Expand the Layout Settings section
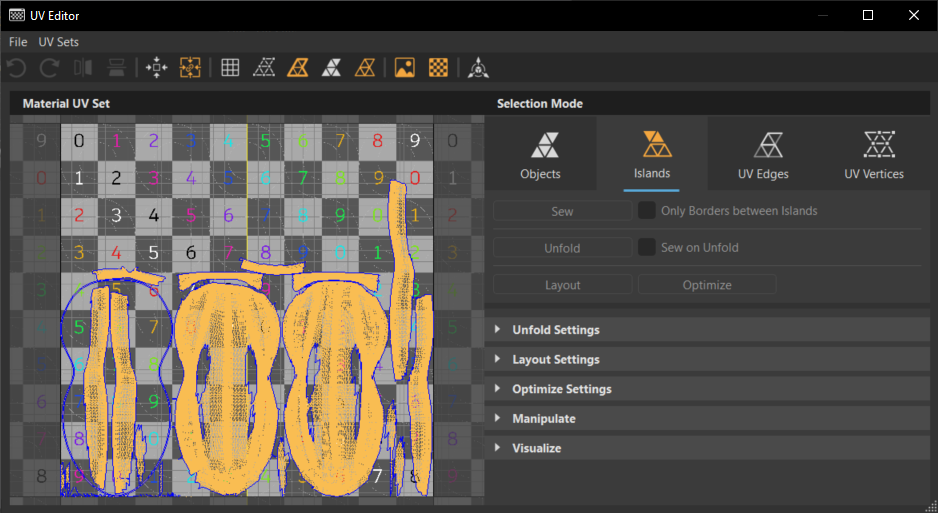 click(x=707, y=359)
